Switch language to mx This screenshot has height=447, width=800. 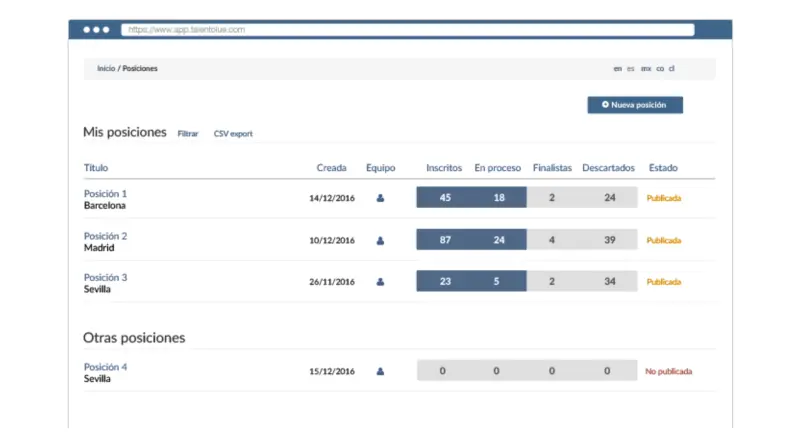(646, 69)
